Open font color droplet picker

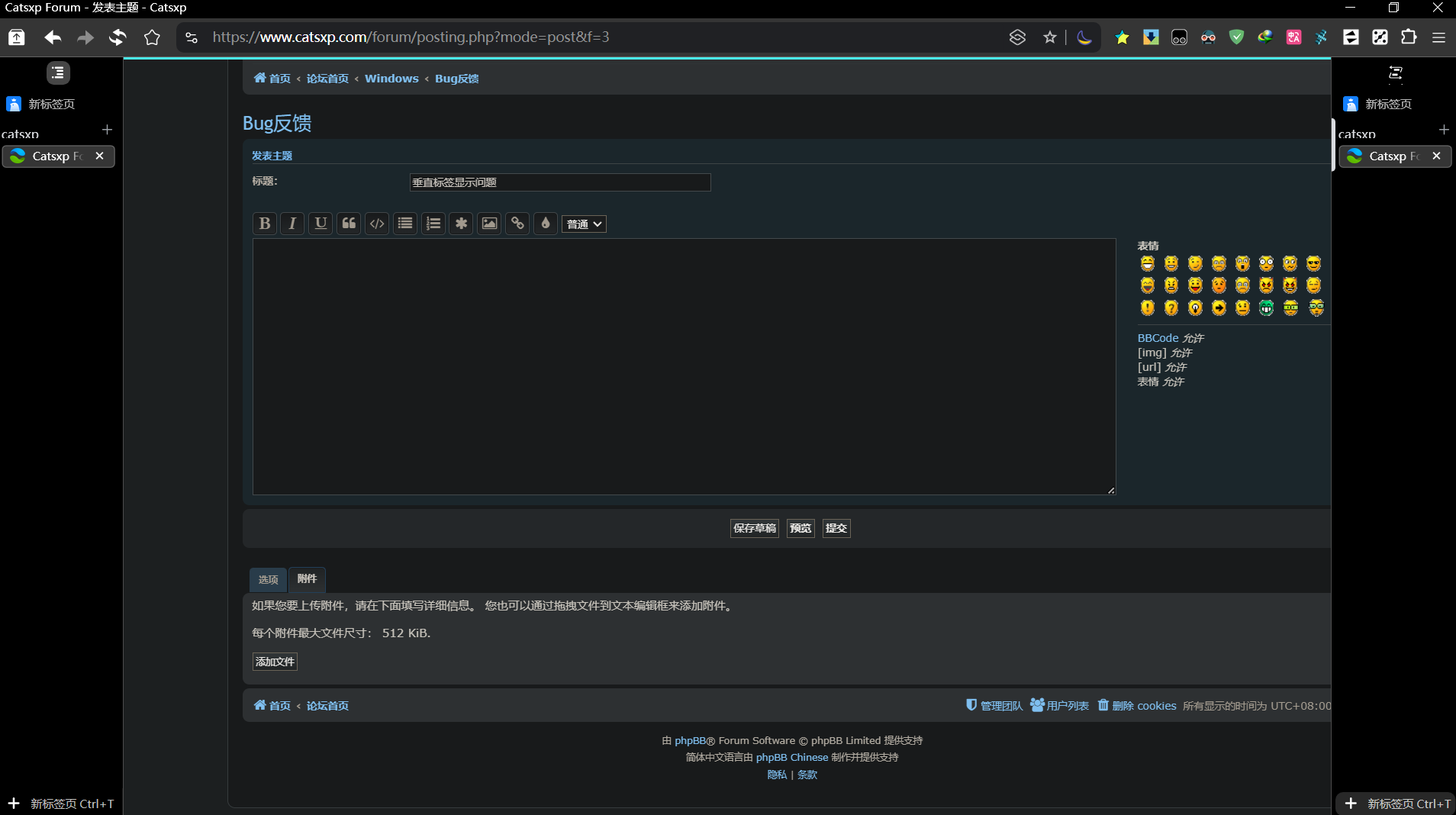(x=545, y=224)
